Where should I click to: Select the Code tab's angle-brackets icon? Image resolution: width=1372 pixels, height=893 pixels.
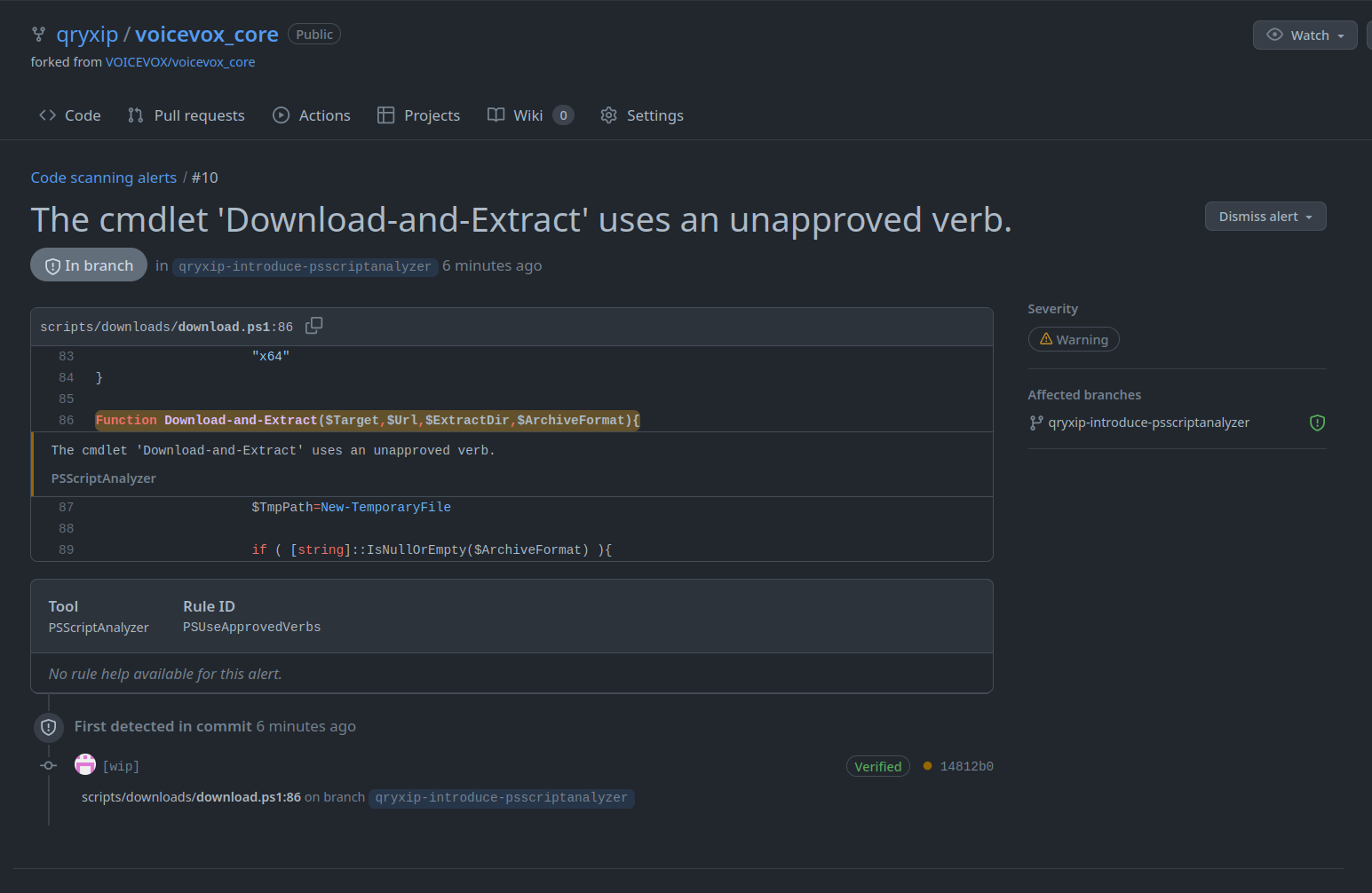[47, 115]
